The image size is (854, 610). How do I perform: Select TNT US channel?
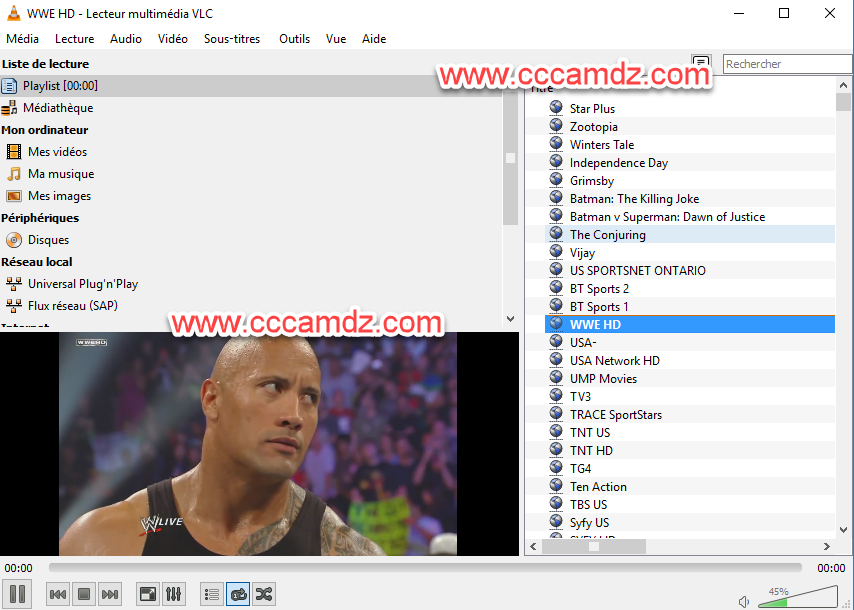690,432
